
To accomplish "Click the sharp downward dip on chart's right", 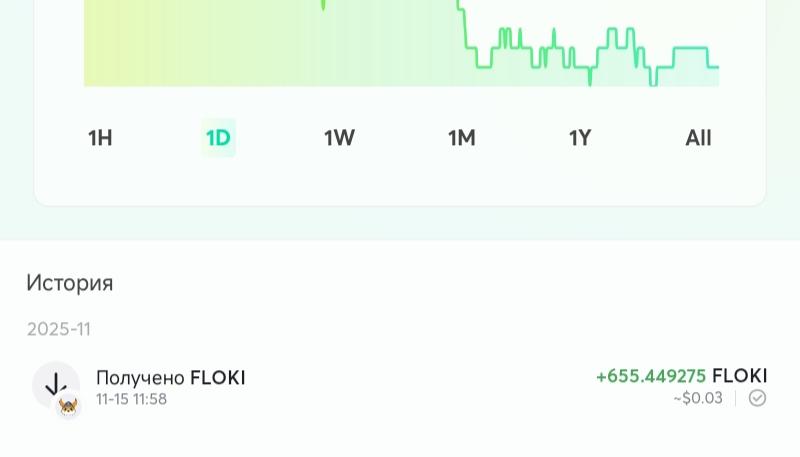I will coord(590,80).
